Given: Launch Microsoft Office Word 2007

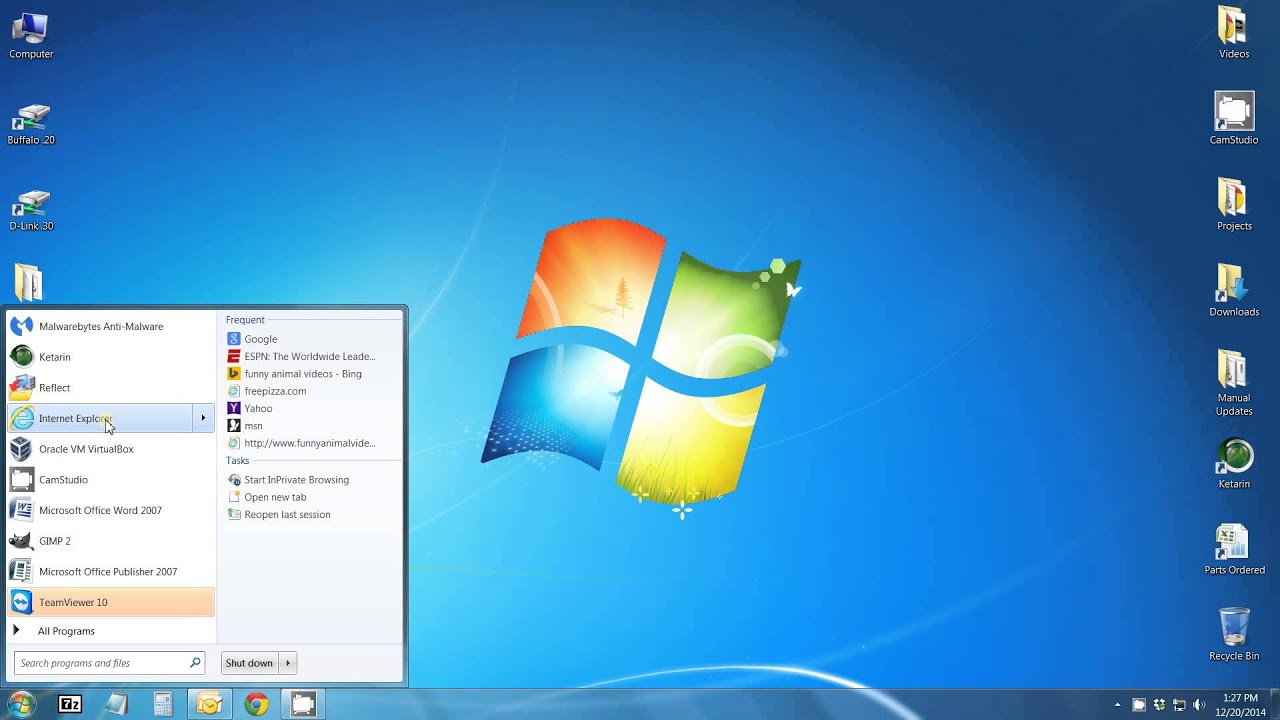Looking at the screenshot, I should pos(111,510).
